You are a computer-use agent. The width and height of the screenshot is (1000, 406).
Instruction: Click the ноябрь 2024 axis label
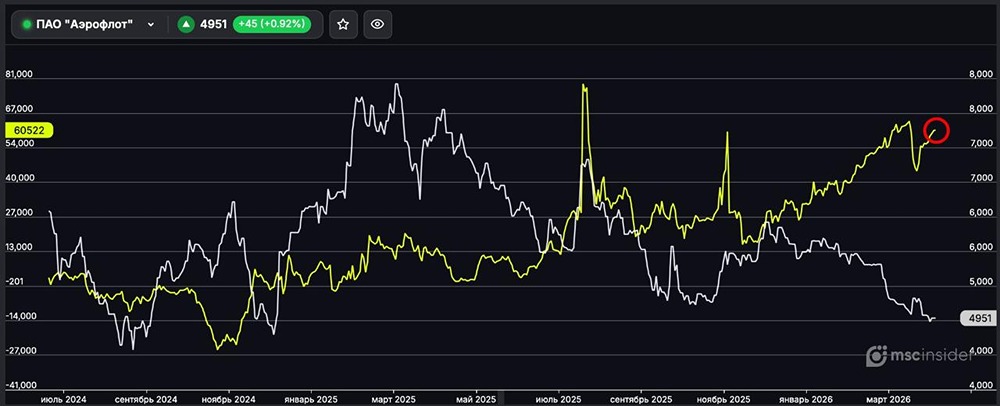click(x=229, y=398)
